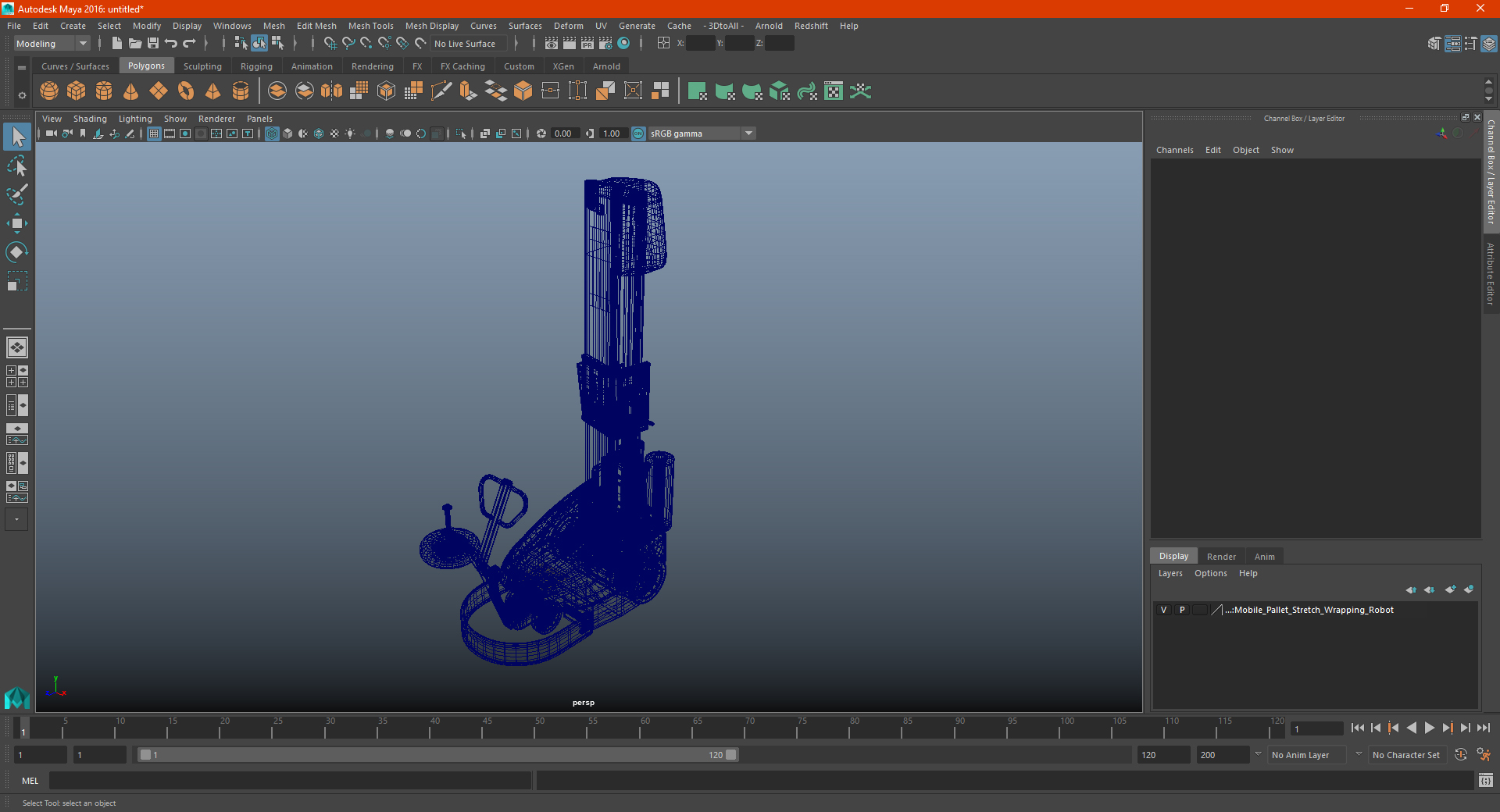
Task: Go to the start of playback range
Action: (x=1358, y=728)
